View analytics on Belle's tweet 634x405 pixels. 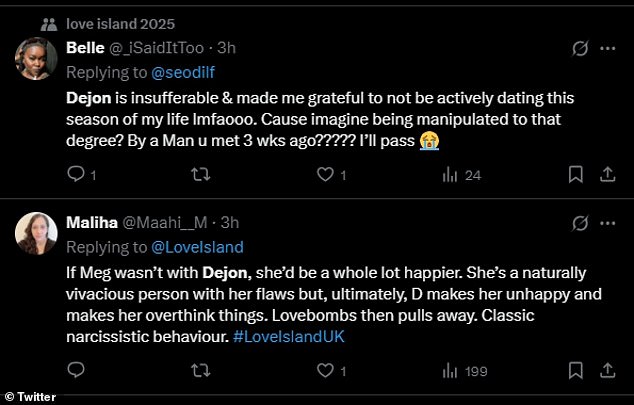(x=450, y=174)
